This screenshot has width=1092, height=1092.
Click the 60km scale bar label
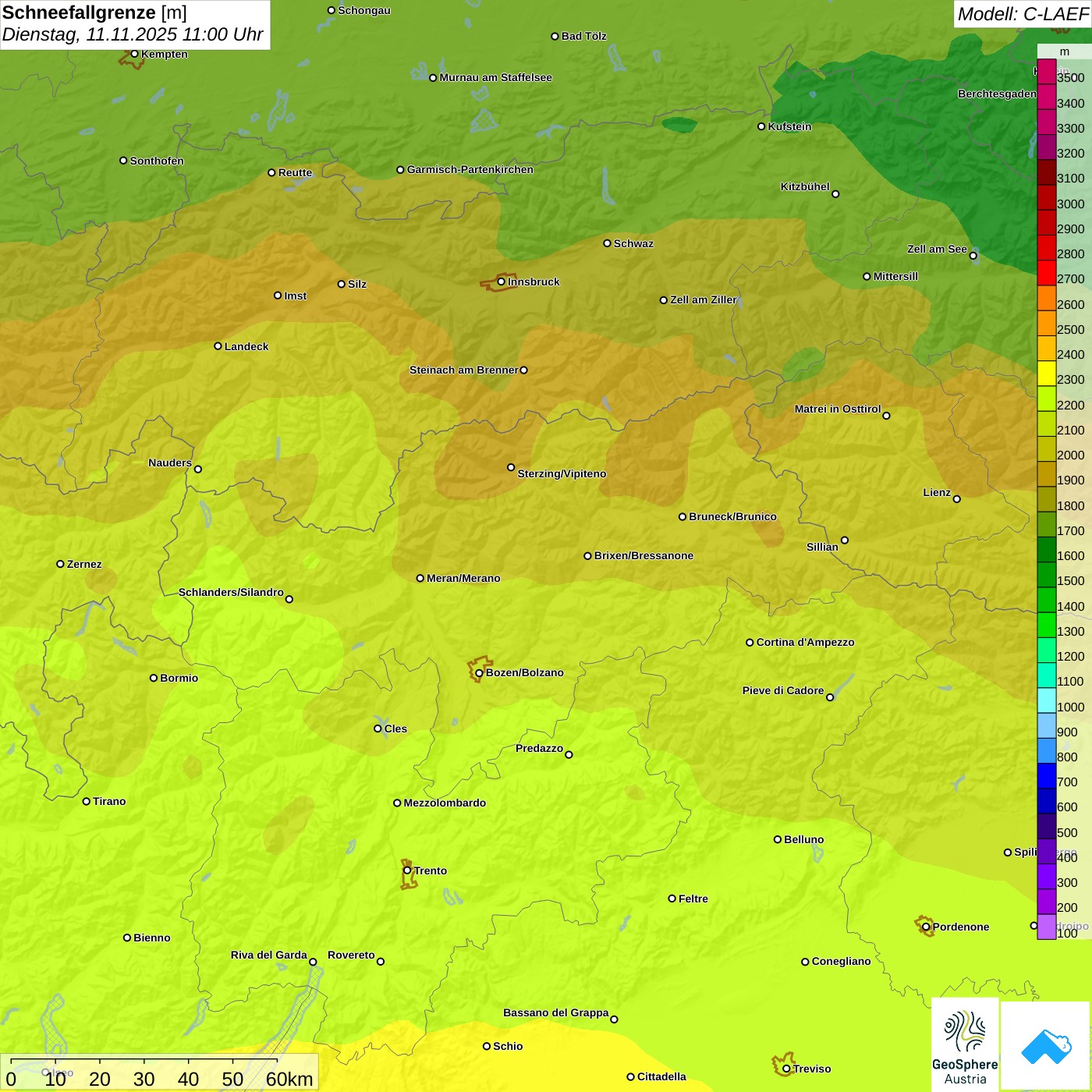tap(289, 1079)
